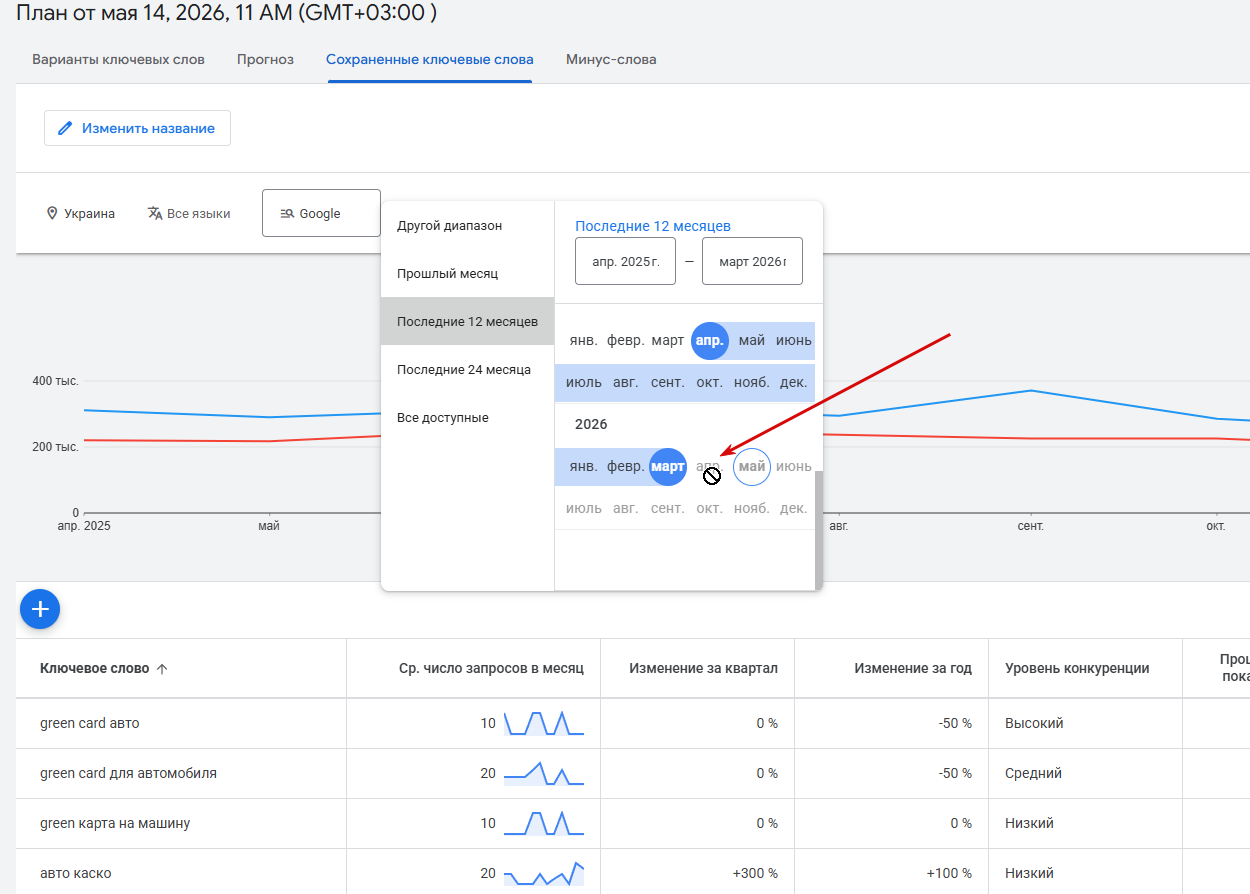1250x894 pixels.
Task: Open the end date field март 2026г
Action: click(x=752, y=261)
